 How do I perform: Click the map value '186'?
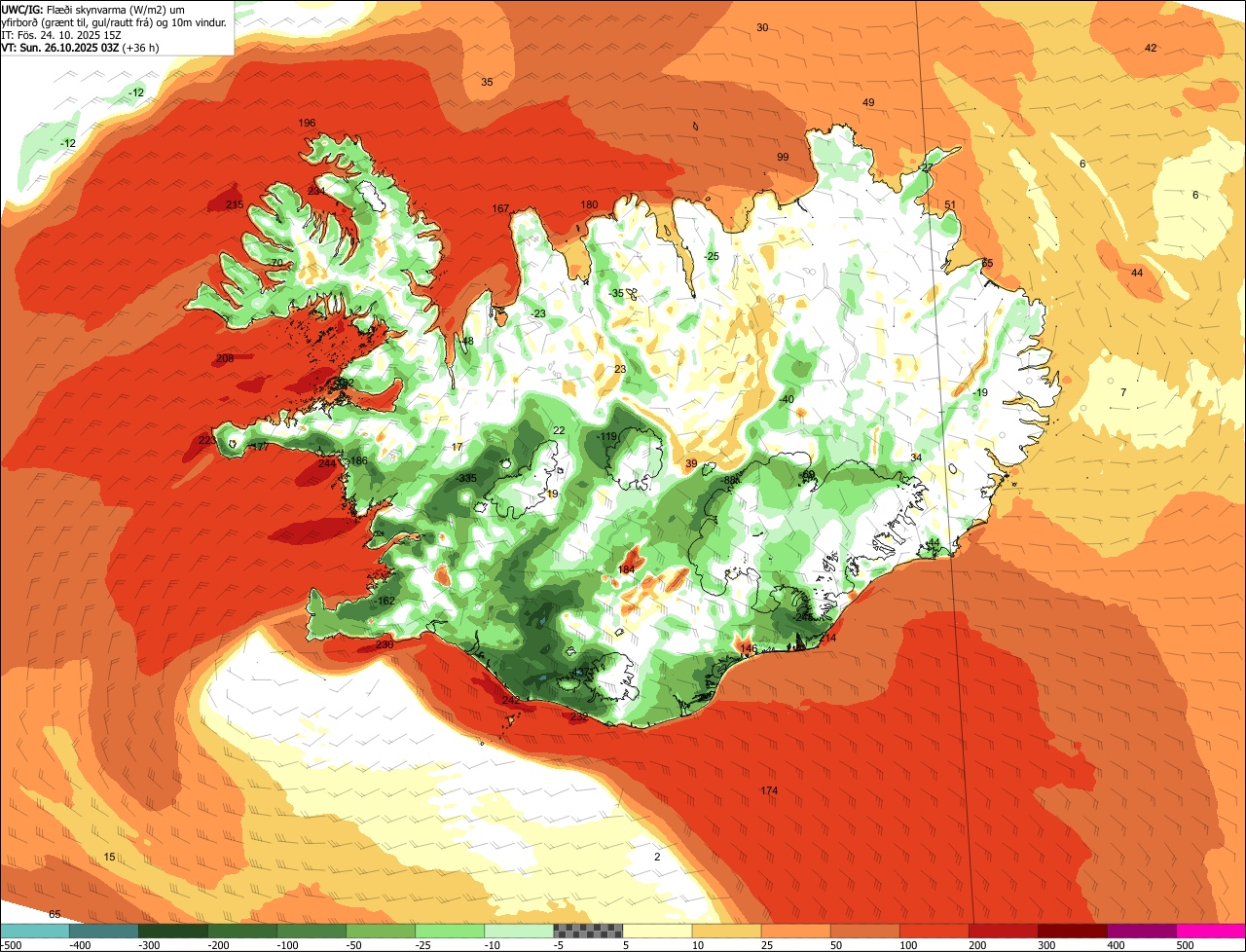click(359, 460)
